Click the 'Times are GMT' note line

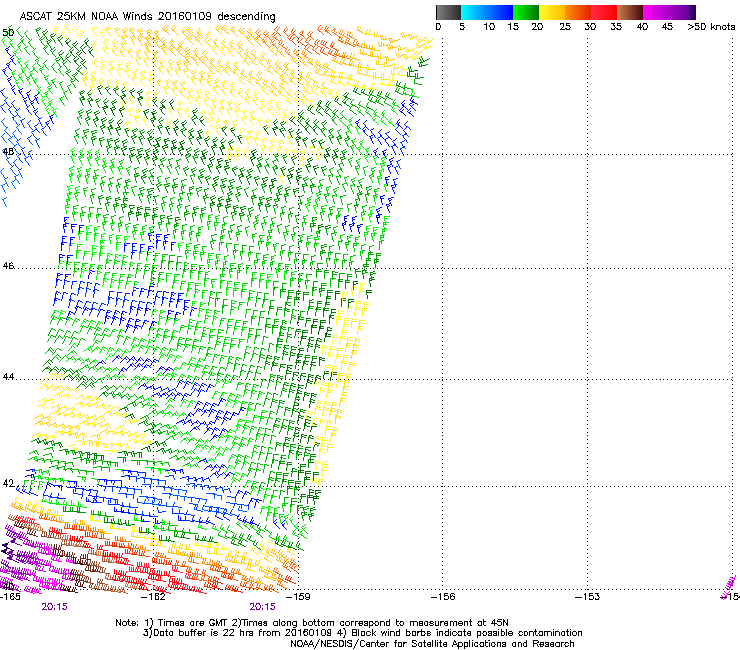point(312,623)
